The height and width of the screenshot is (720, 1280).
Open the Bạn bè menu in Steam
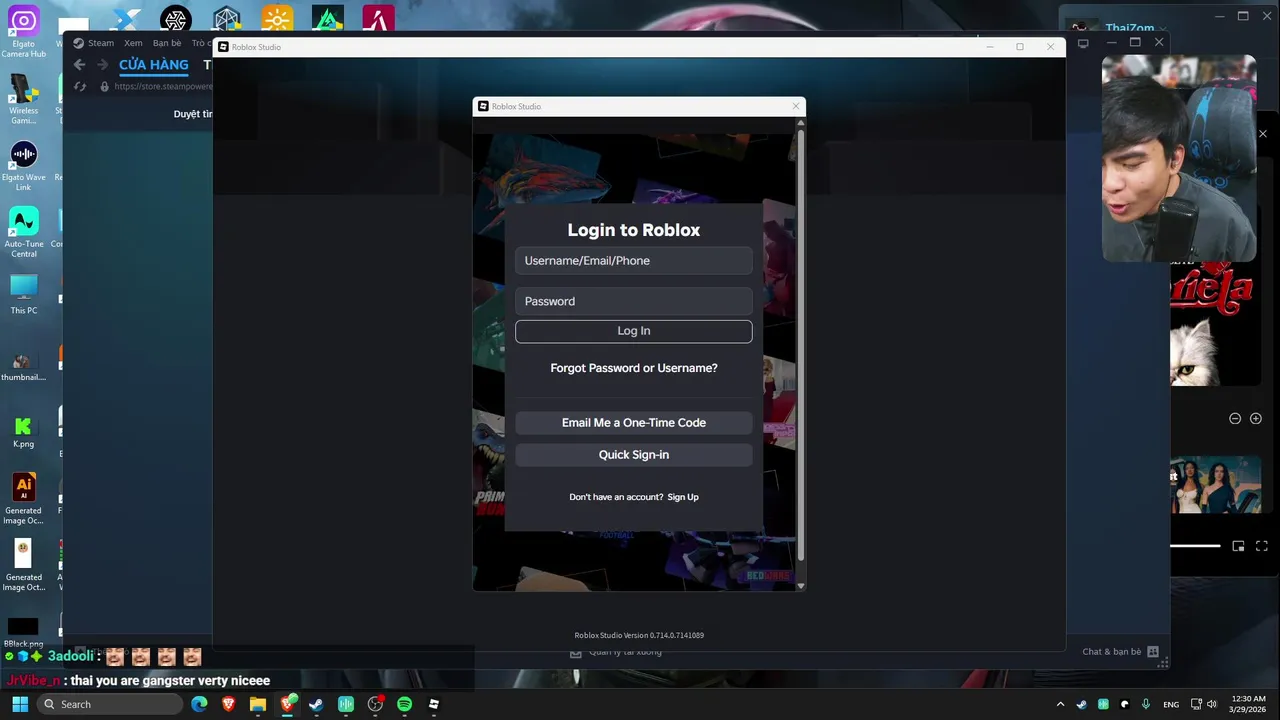click(167, 43)
